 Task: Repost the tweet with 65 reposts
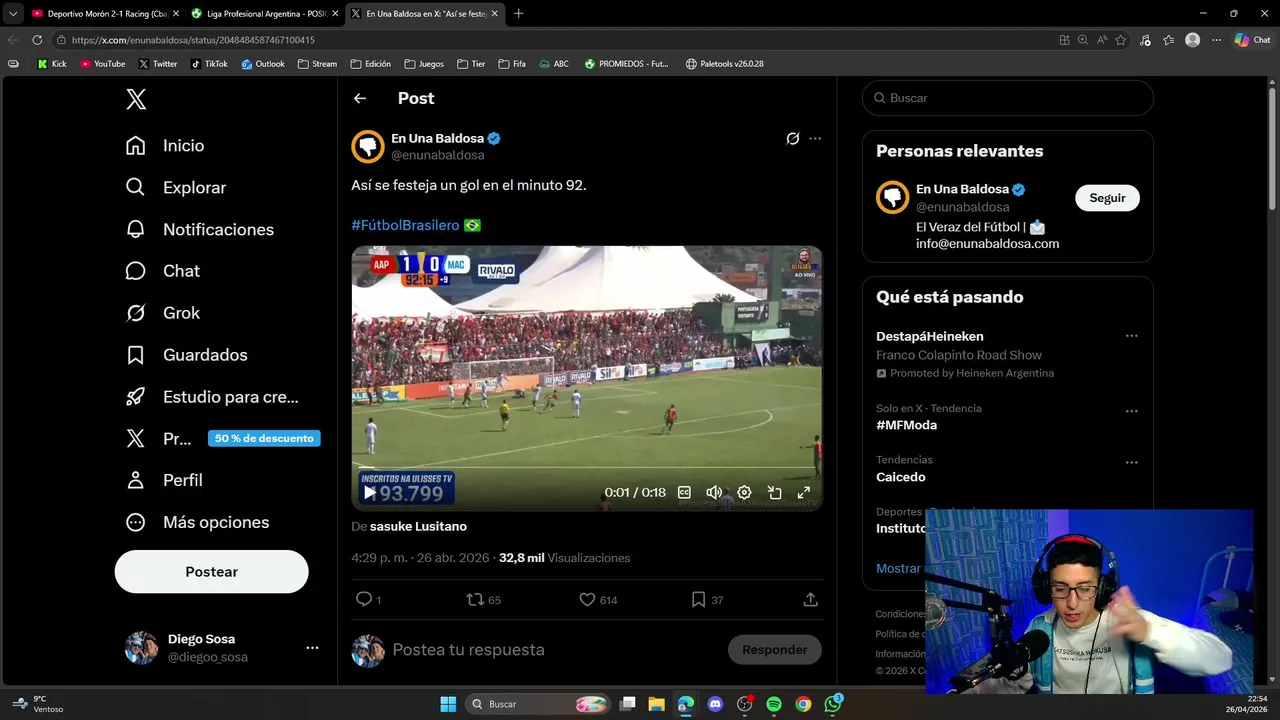pyautogui.click(x=483, y=599)
